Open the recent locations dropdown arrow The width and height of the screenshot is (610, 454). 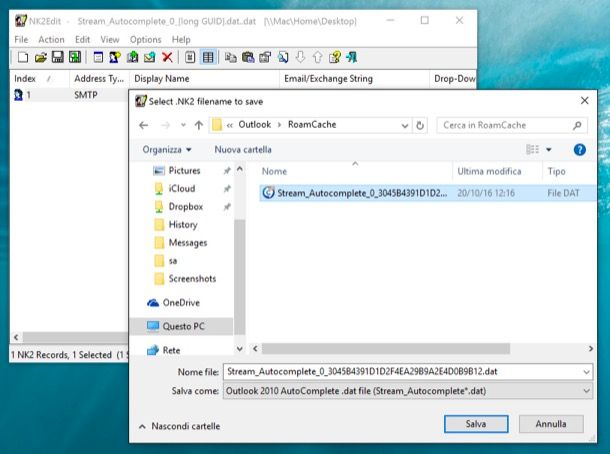(x=183, y=125)
